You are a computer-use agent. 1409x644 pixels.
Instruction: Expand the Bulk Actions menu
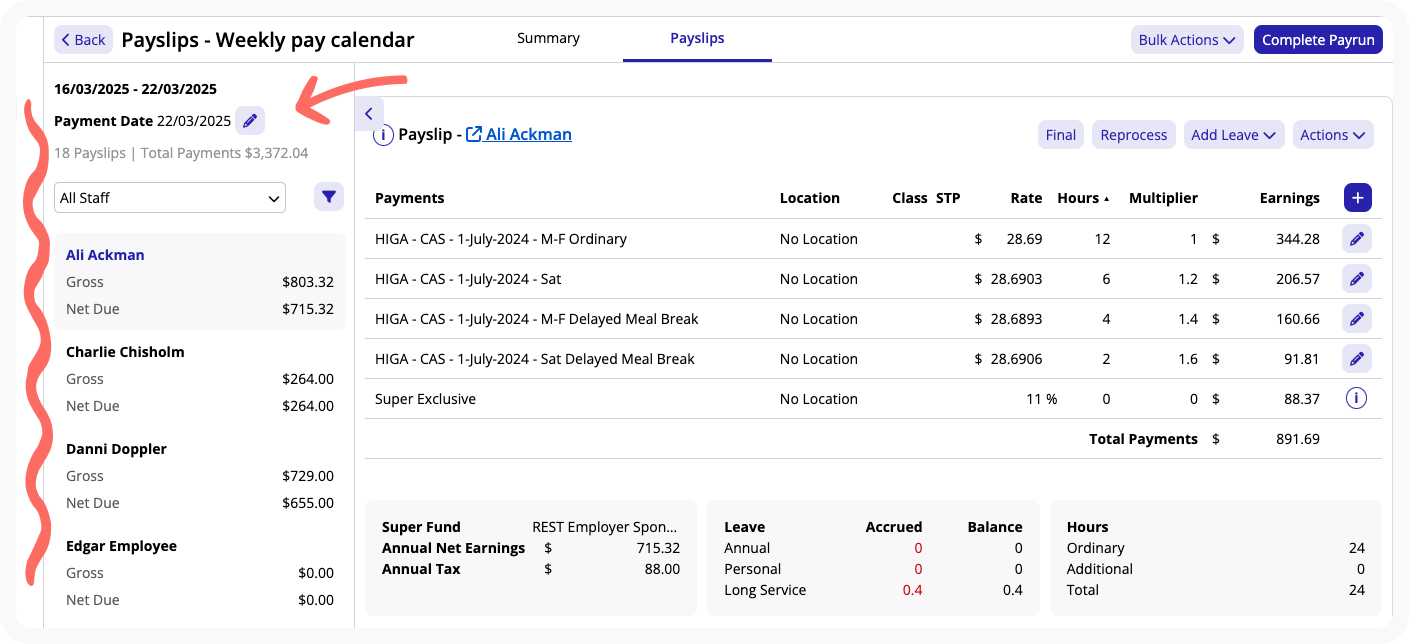pos(1187,40)
